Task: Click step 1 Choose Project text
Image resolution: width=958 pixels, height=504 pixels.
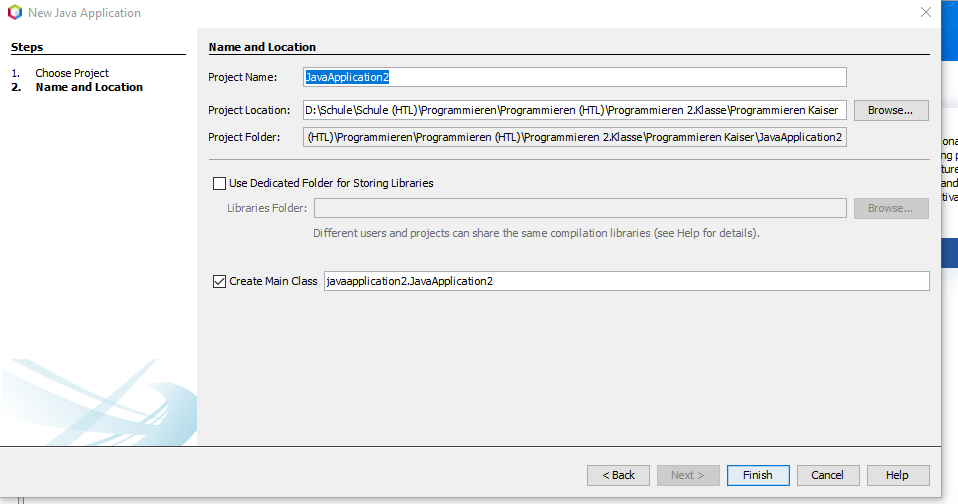Action: point(71,73)
